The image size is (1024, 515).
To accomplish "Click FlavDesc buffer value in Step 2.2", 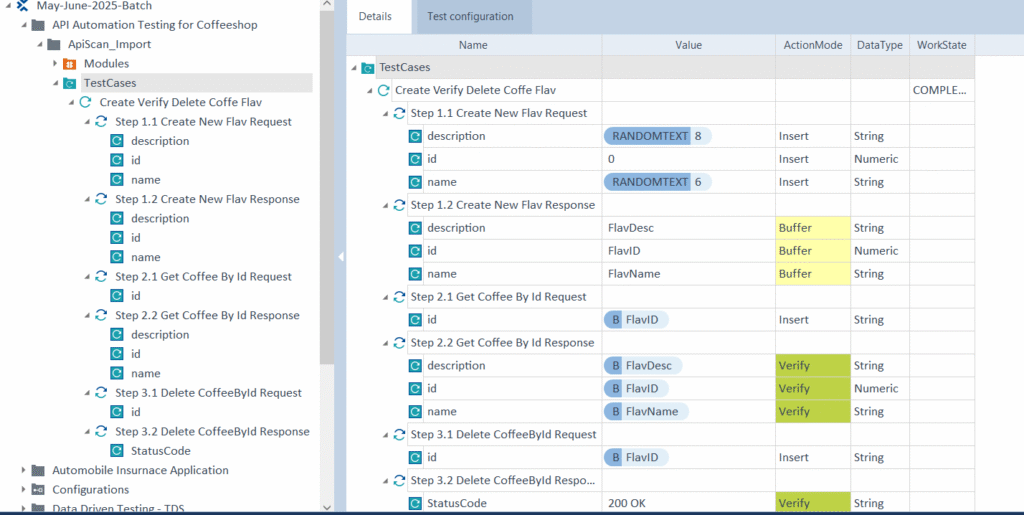I will pos(643,366).
